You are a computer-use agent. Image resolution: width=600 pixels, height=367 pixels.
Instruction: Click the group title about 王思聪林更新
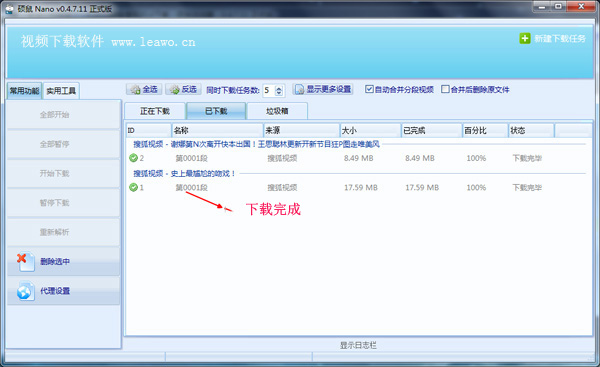pyautogui.click(x=256, y=144)
